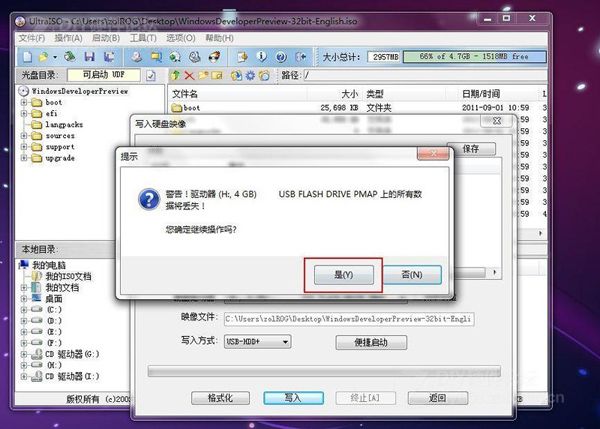Click the Mount to virtual drive icon
This screenshot has height=429, width=600.
point(195,57)
